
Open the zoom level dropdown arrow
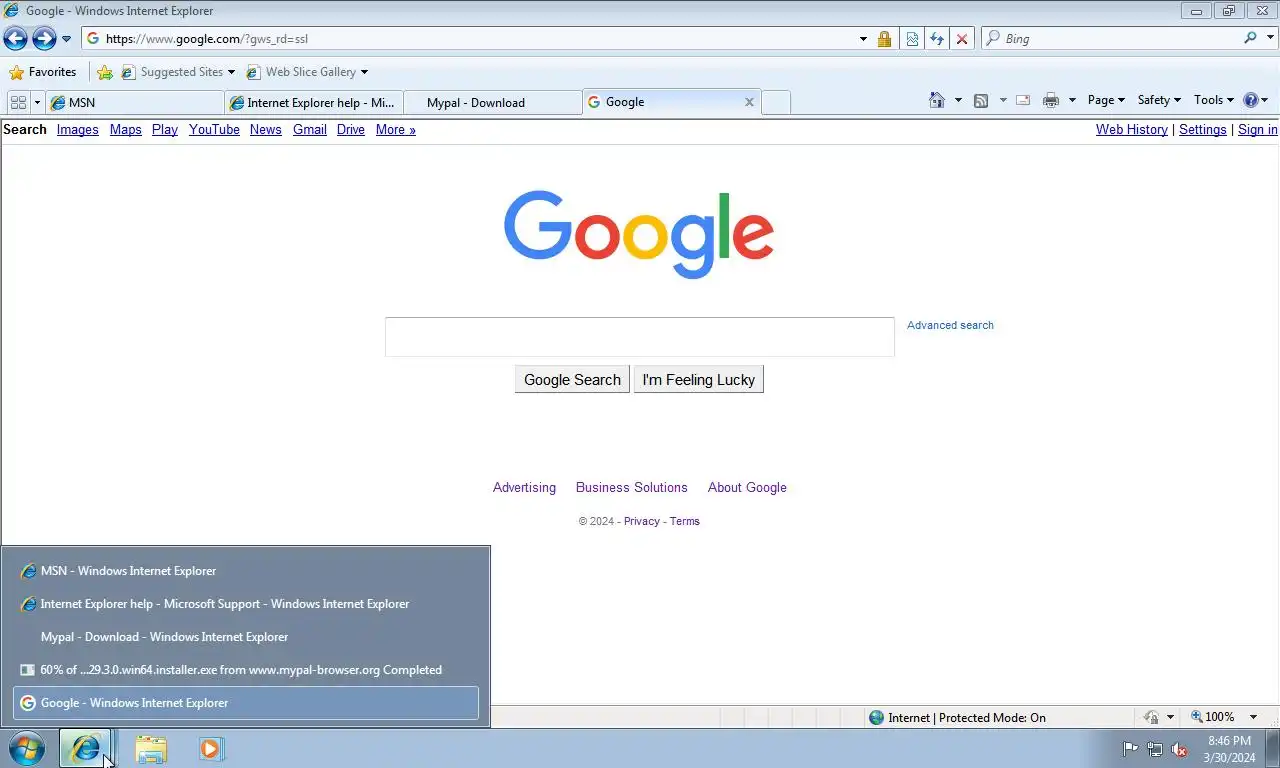pos(1253,717)
